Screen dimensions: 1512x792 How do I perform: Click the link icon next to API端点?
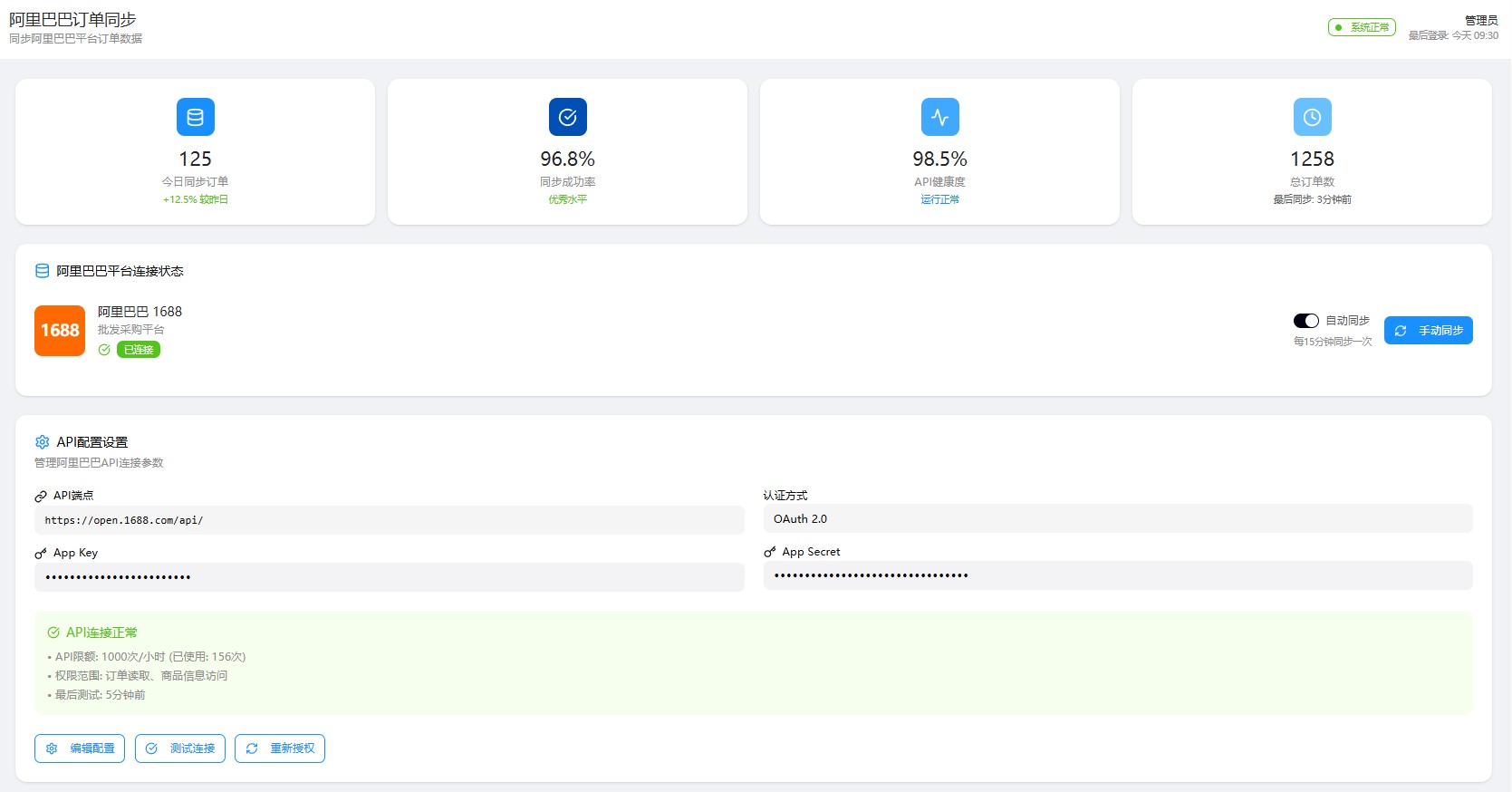click(41, 496)
